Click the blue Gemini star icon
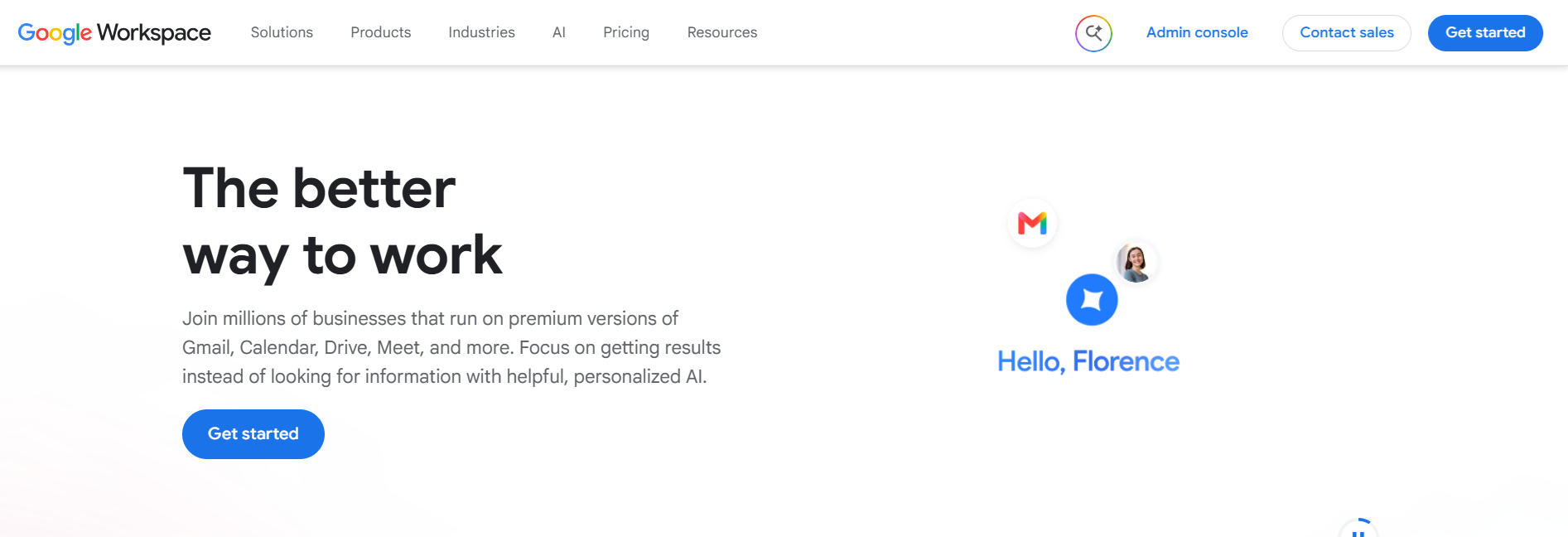1568x537 pixels. (1092, 300)
